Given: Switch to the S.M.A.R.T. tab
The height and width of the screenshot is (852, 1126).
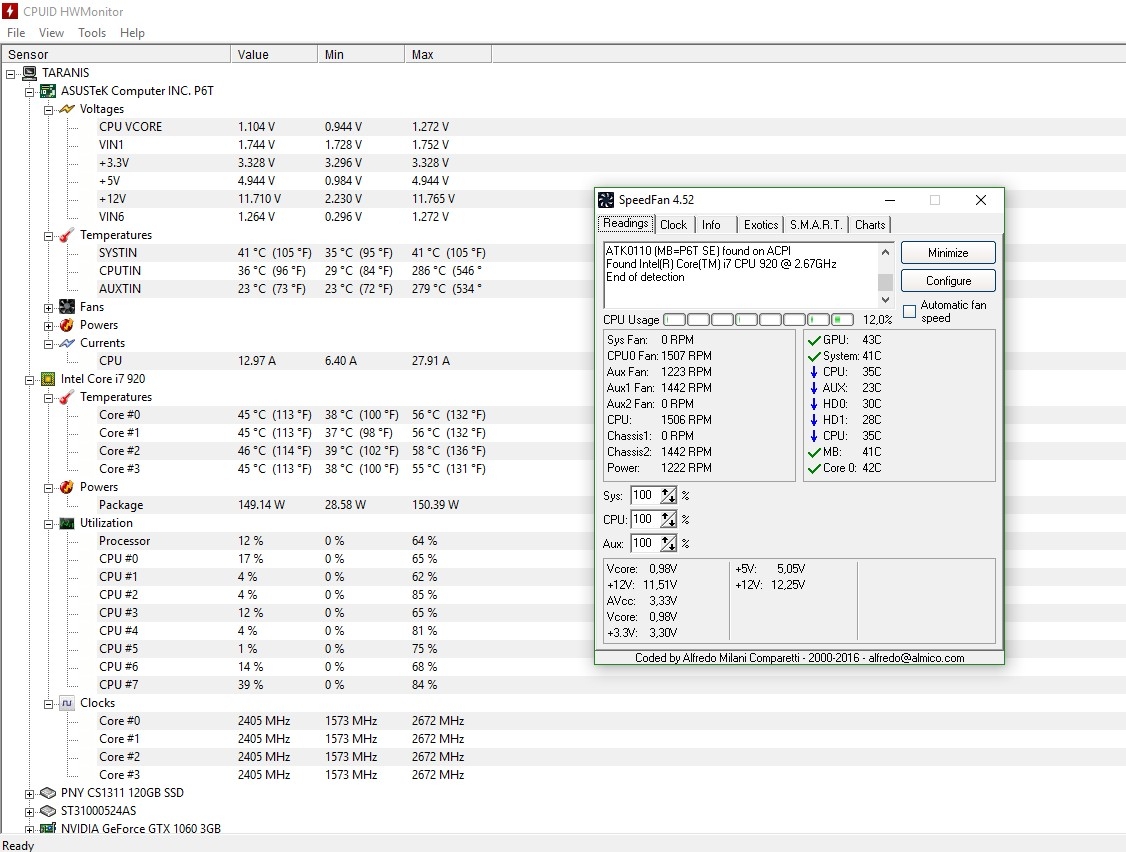Looking at the screenshot, I should tap(816, 225).
